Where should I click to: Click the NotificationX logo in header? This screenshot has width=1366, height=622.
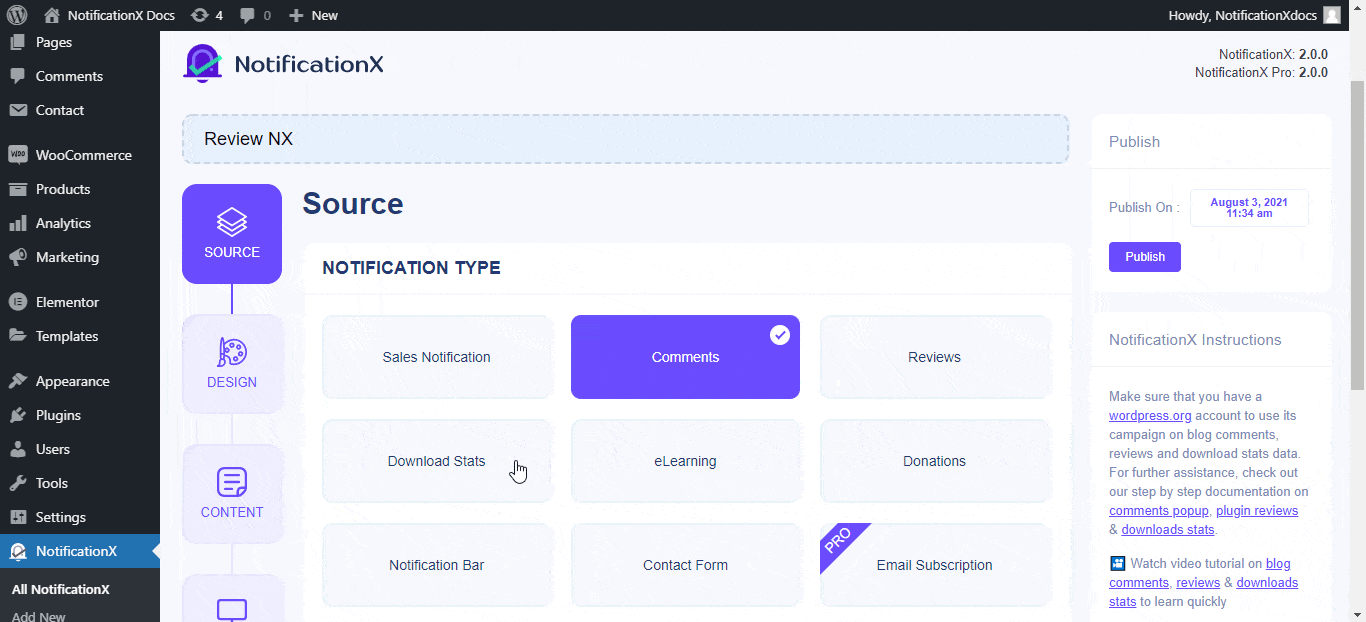click(283, 64)
